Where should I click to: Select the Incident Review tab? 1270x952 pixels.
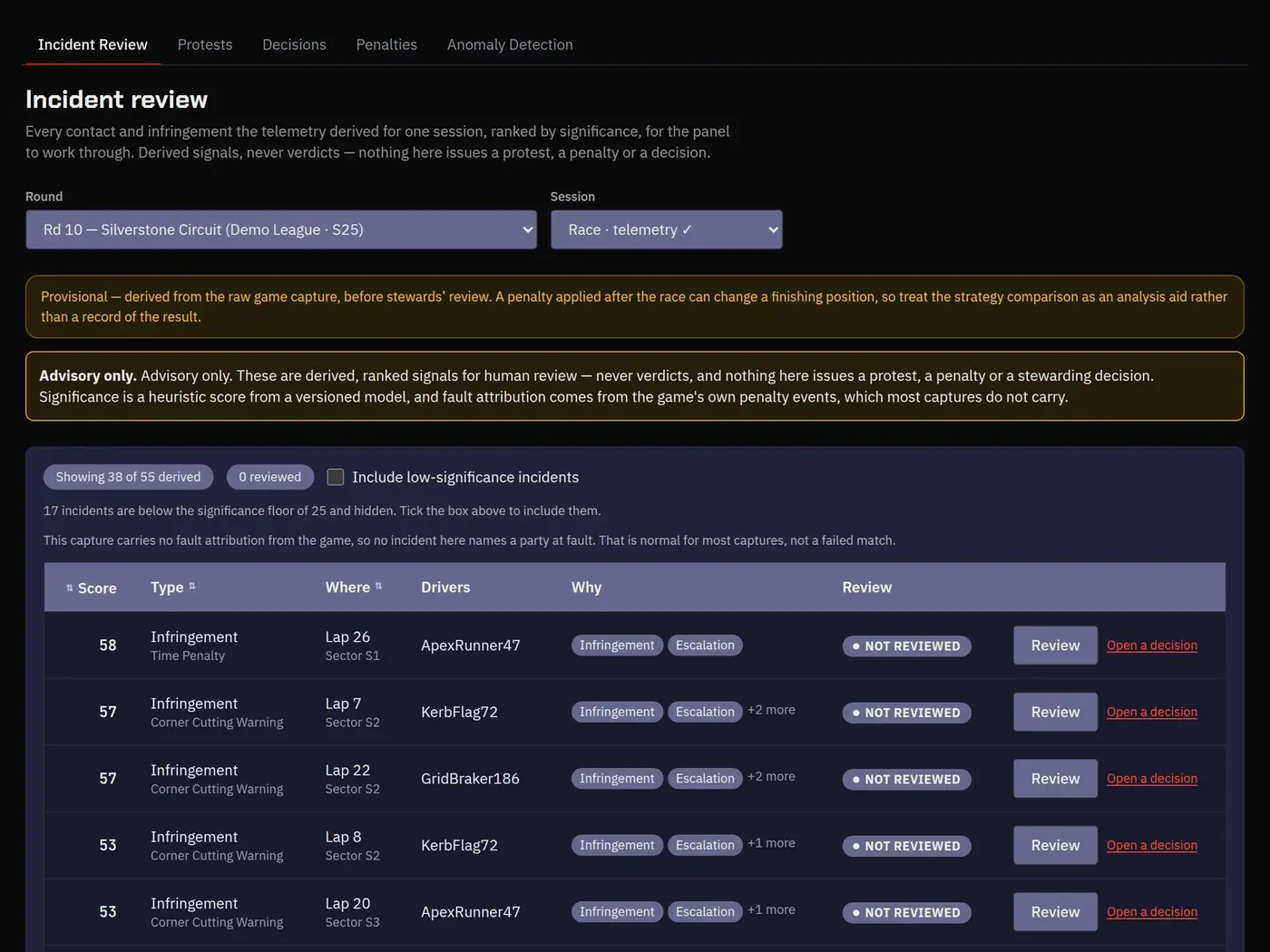(x=93, y=44)
